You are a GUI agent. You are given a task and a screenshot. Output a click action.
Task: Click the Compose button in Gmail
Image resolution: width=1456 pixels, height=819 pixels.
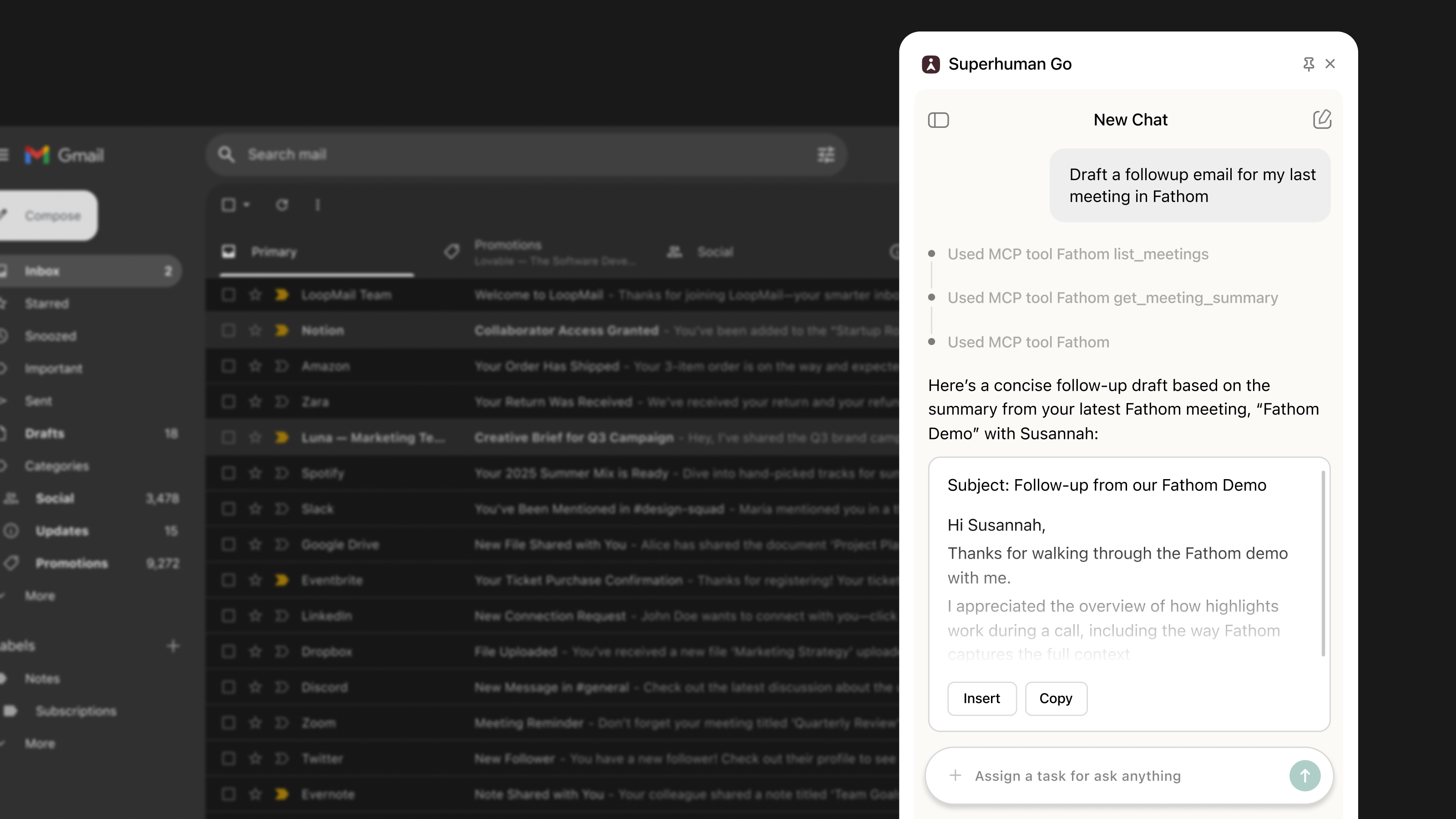coord(48,215)
